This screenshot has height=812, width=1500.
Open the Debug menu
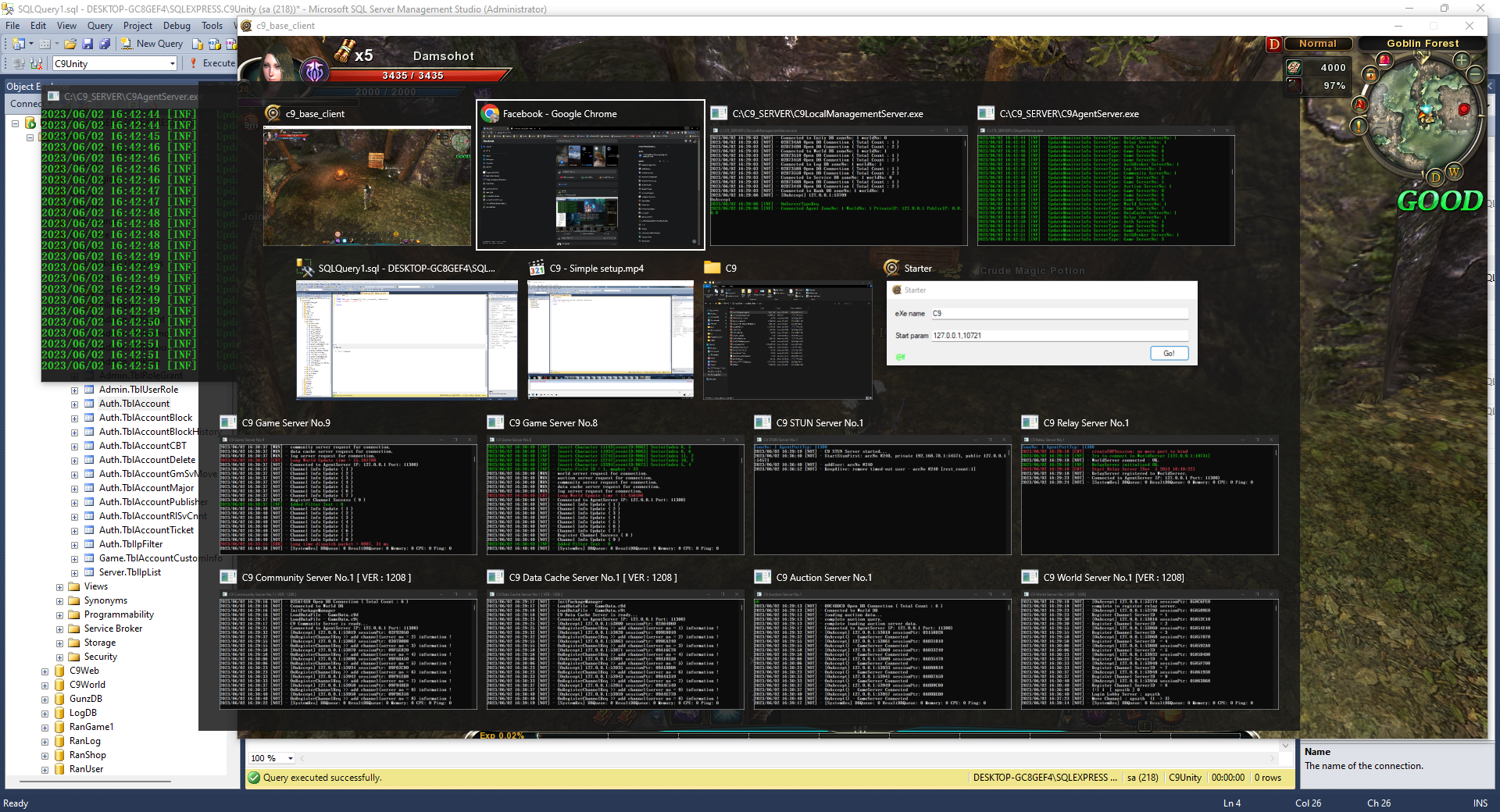177,26
